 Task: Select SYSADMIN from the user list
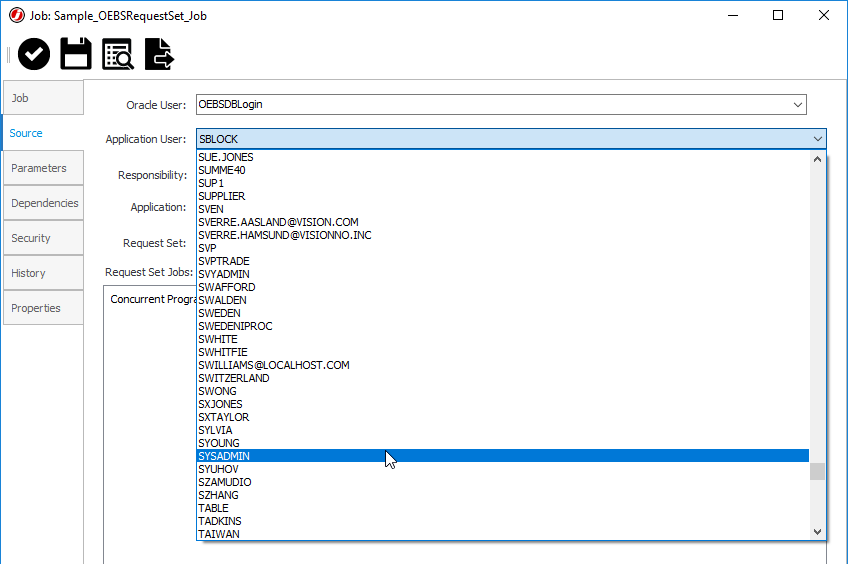pyautogui.click(x=503, y=456)
